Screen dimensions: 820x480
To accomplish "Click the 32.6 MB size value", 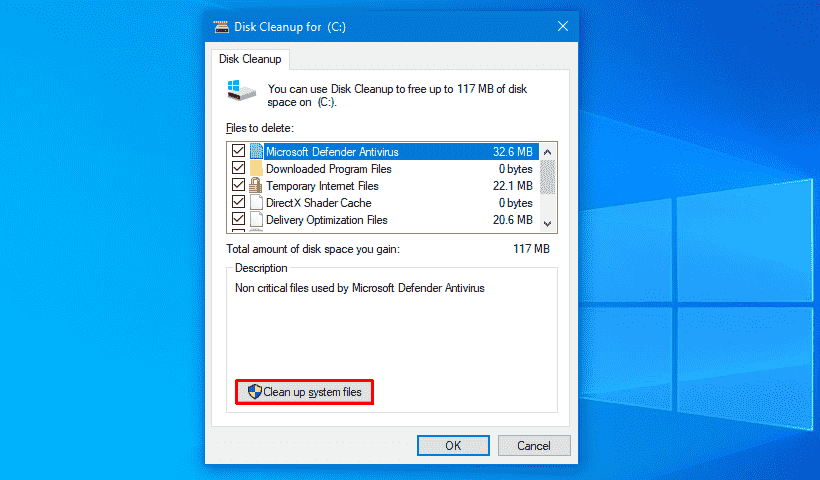I will (512, 152).
